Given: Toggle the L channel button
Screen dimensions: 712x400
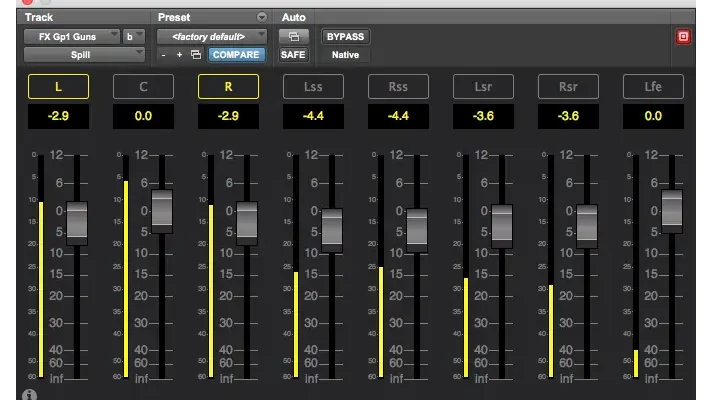Looking at the screenshot, I should point(58,87).
